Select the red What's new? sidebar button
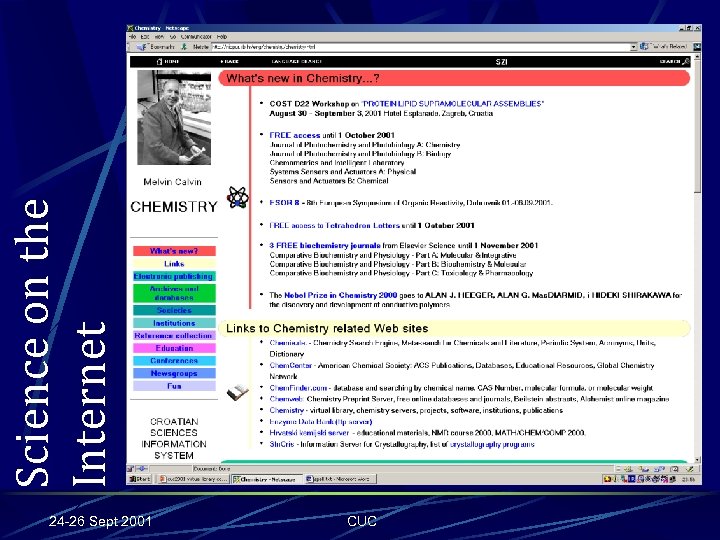The height and width of the screenshot is (540, 720). tap(174, 251)
